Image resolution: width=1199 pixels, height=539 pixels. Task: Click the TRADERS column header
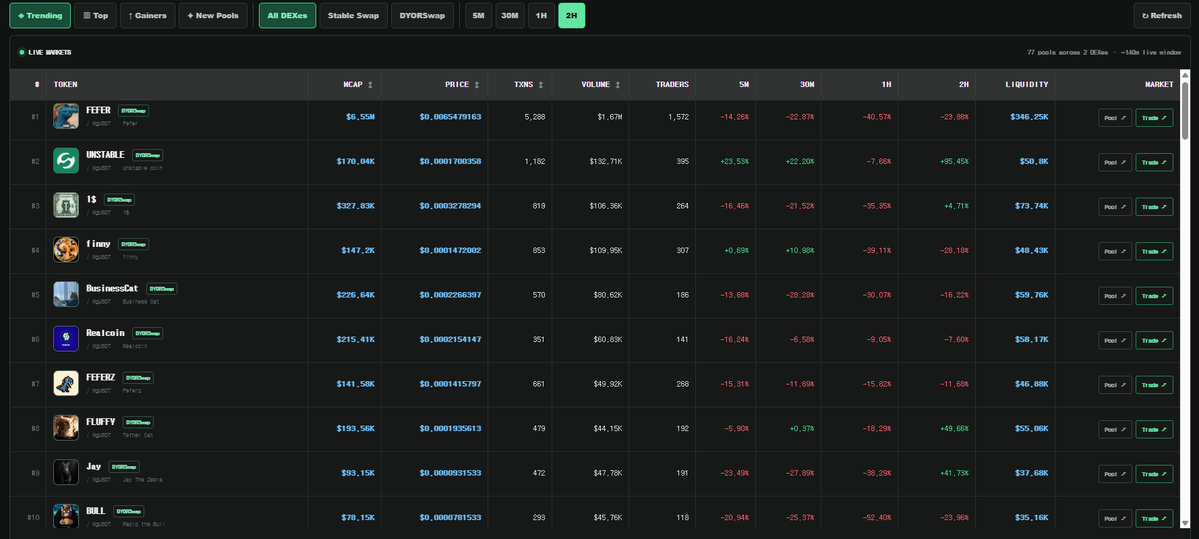coord(671,85)
